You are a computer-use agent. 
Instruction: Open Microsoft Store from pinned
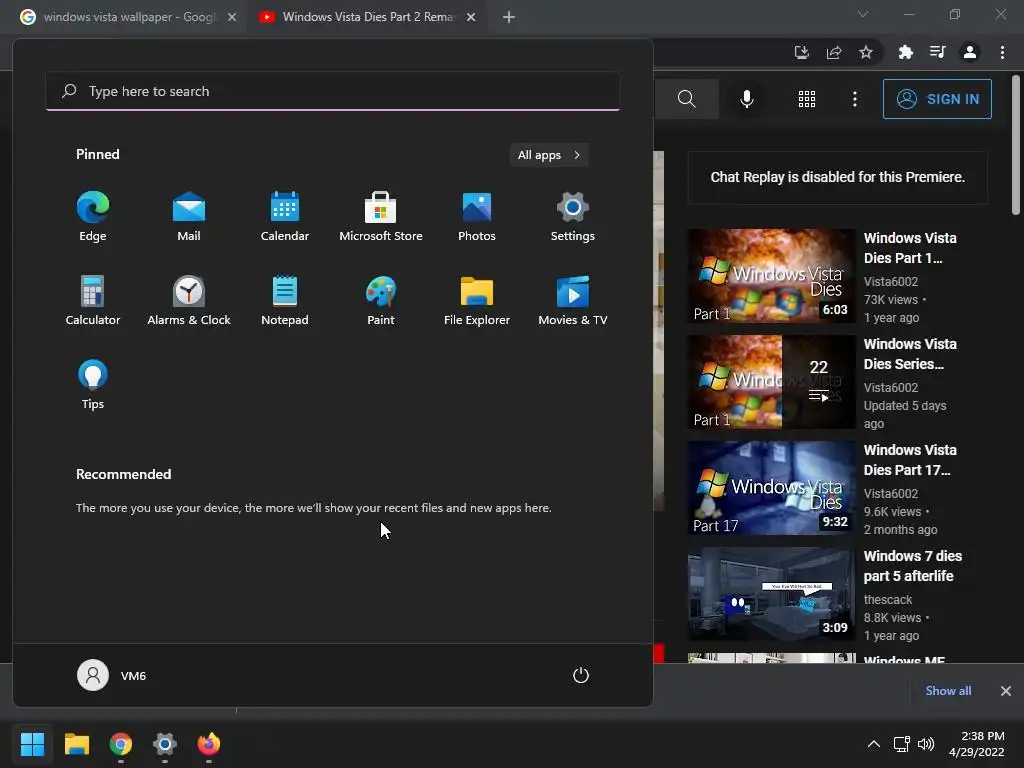point(381,217)
